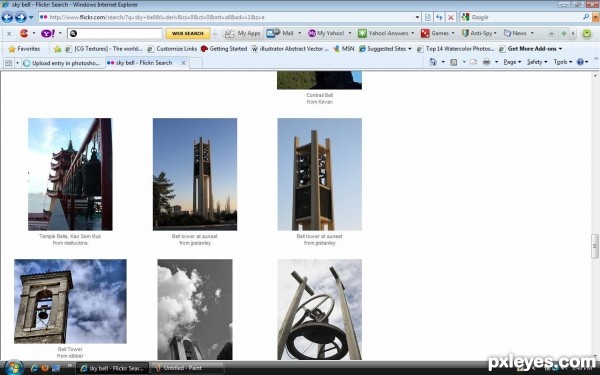Expand the Suggested Sites dropdown

(410, 49)
